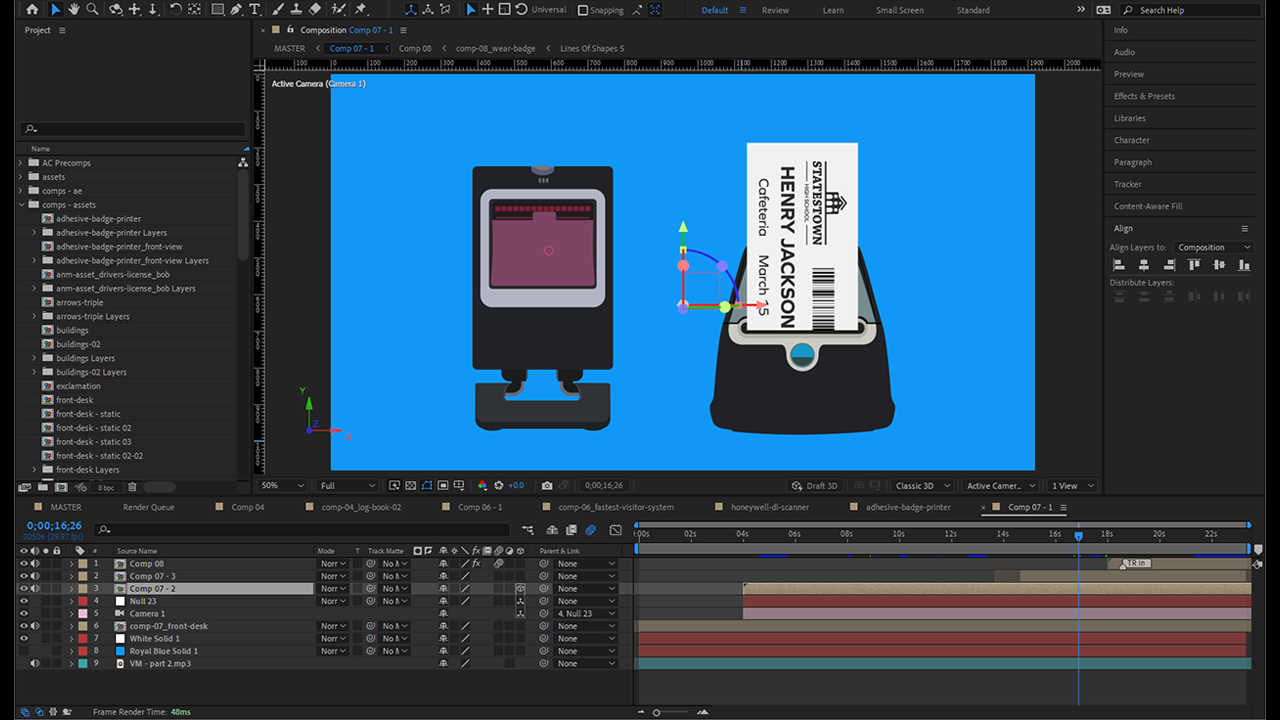1280x720 pixels.
Task: Open the Effects & Presets panel
Action: (x=1144, y=96)
